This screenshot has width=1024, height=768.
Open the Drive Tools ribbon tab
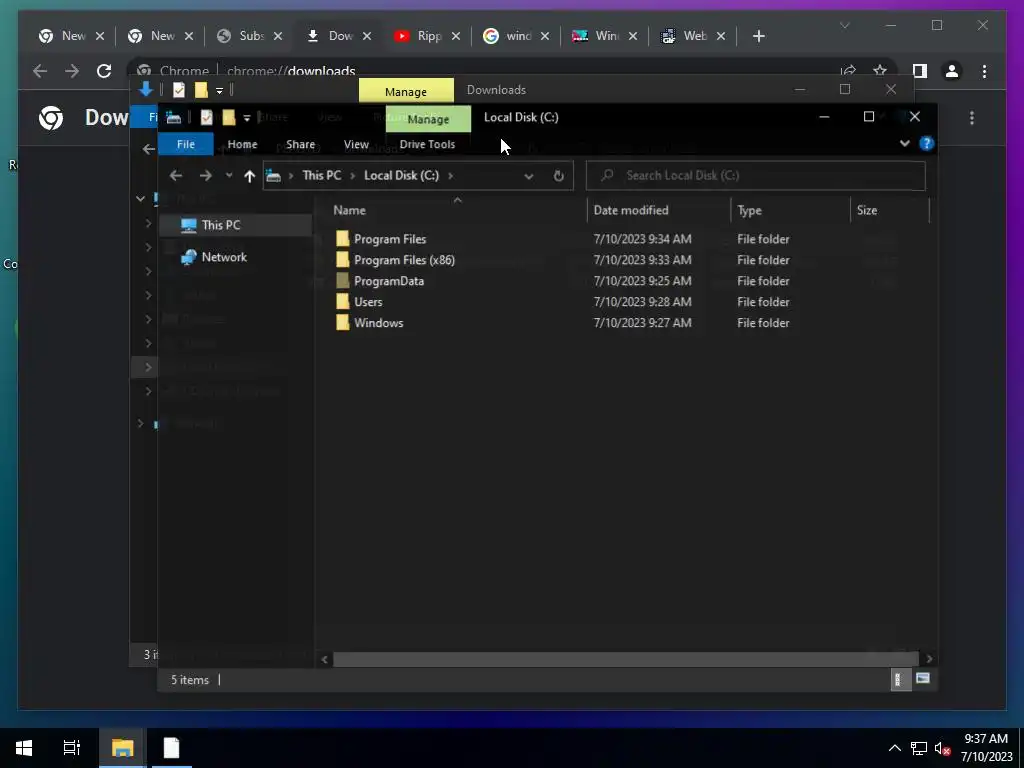click(x=427, y=144)
